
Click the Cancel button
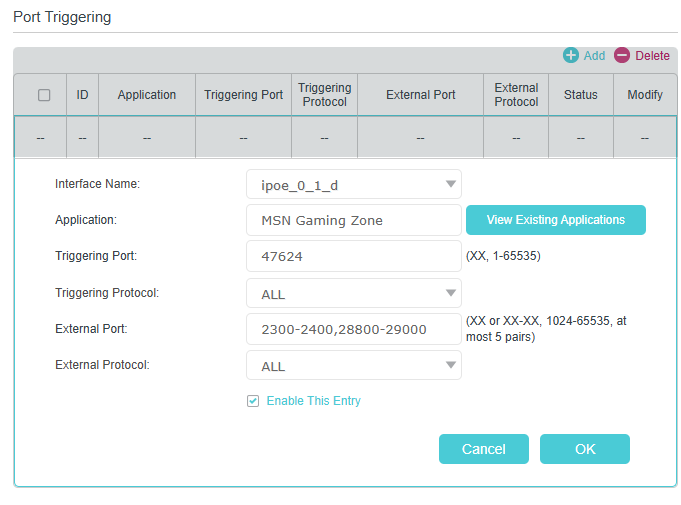[x=483, y=449]
